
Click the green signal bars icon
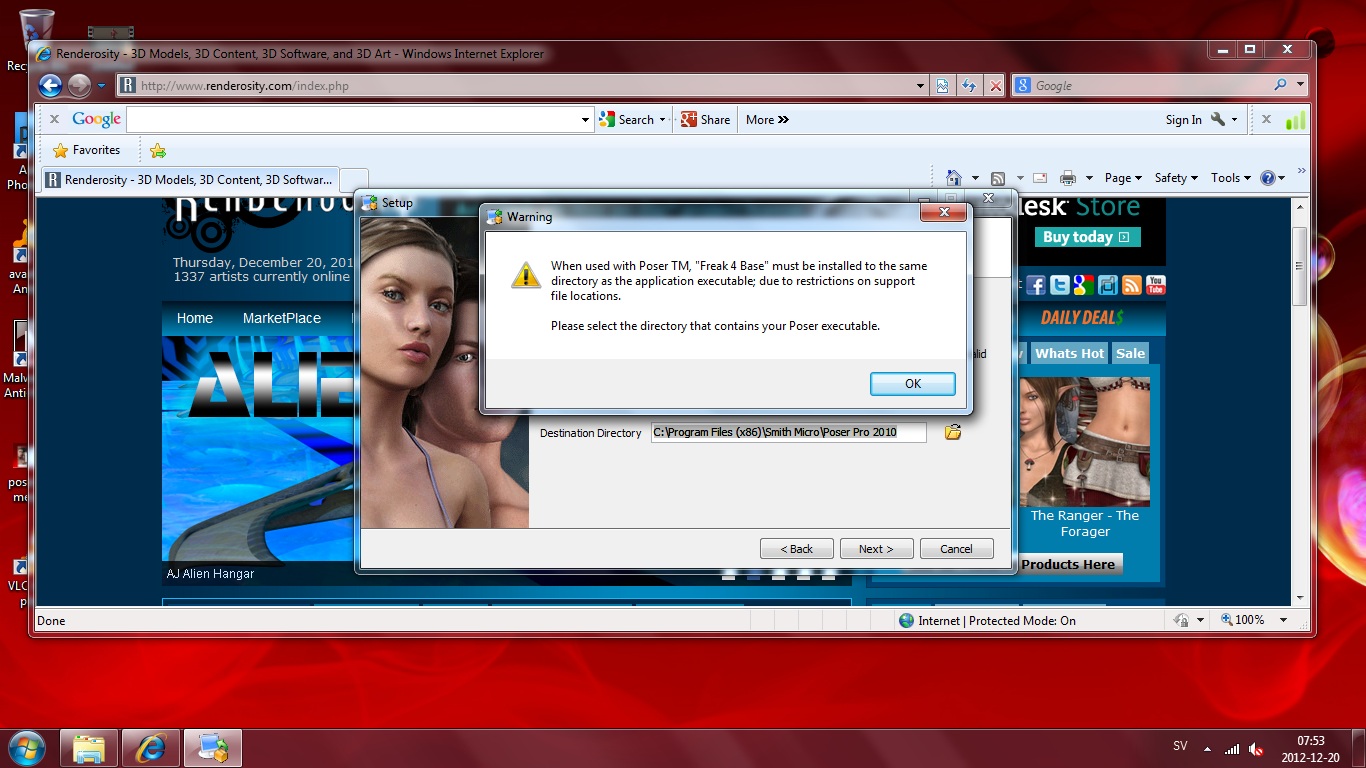(1295, 120)
